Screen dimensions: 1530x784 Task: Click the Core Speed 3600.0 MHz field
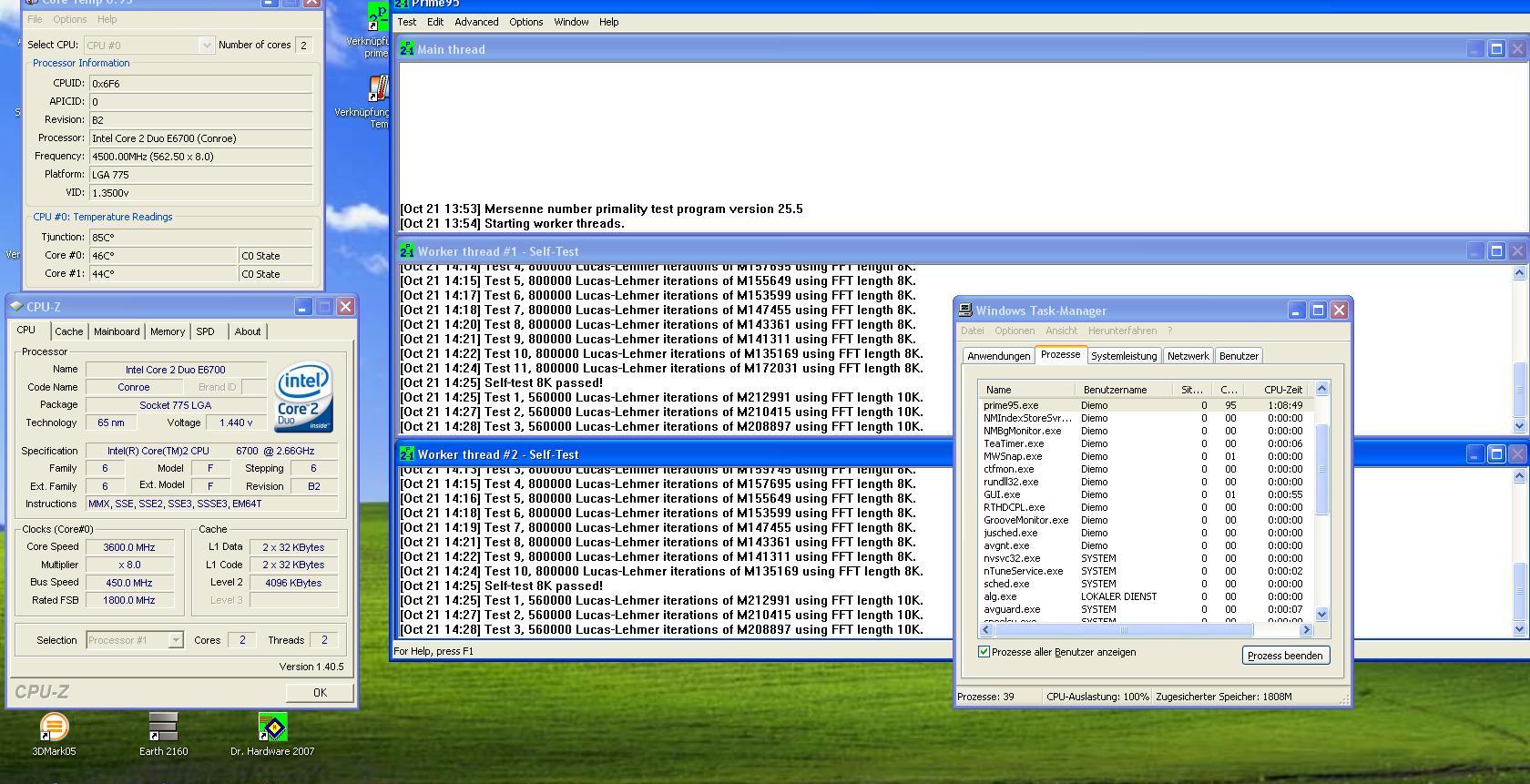(x=129, y=547)
